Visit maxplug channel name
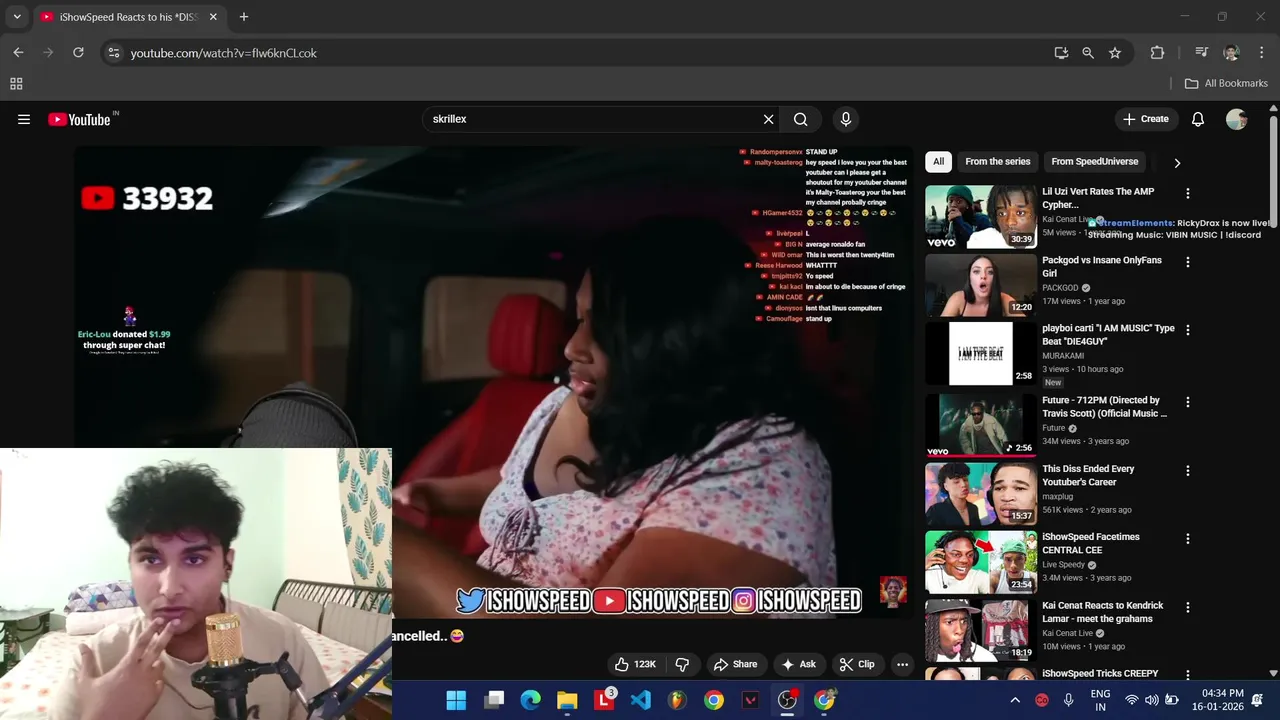The height and width of the screenshot is (720, 1280). click(x=1057, y=496)
